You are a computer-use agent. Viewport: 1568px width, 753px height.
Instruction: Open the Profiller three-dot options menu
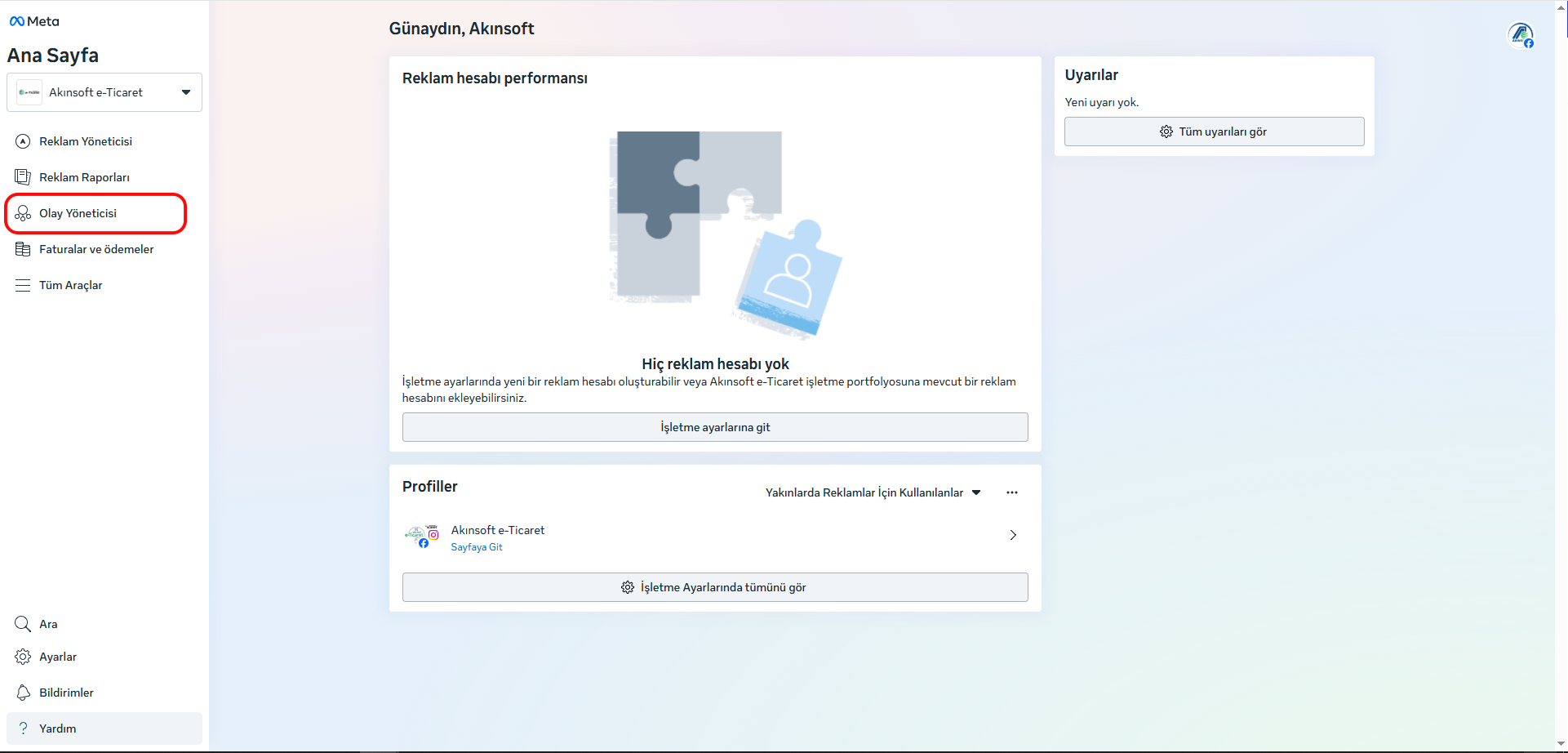tap(1012, 492)
